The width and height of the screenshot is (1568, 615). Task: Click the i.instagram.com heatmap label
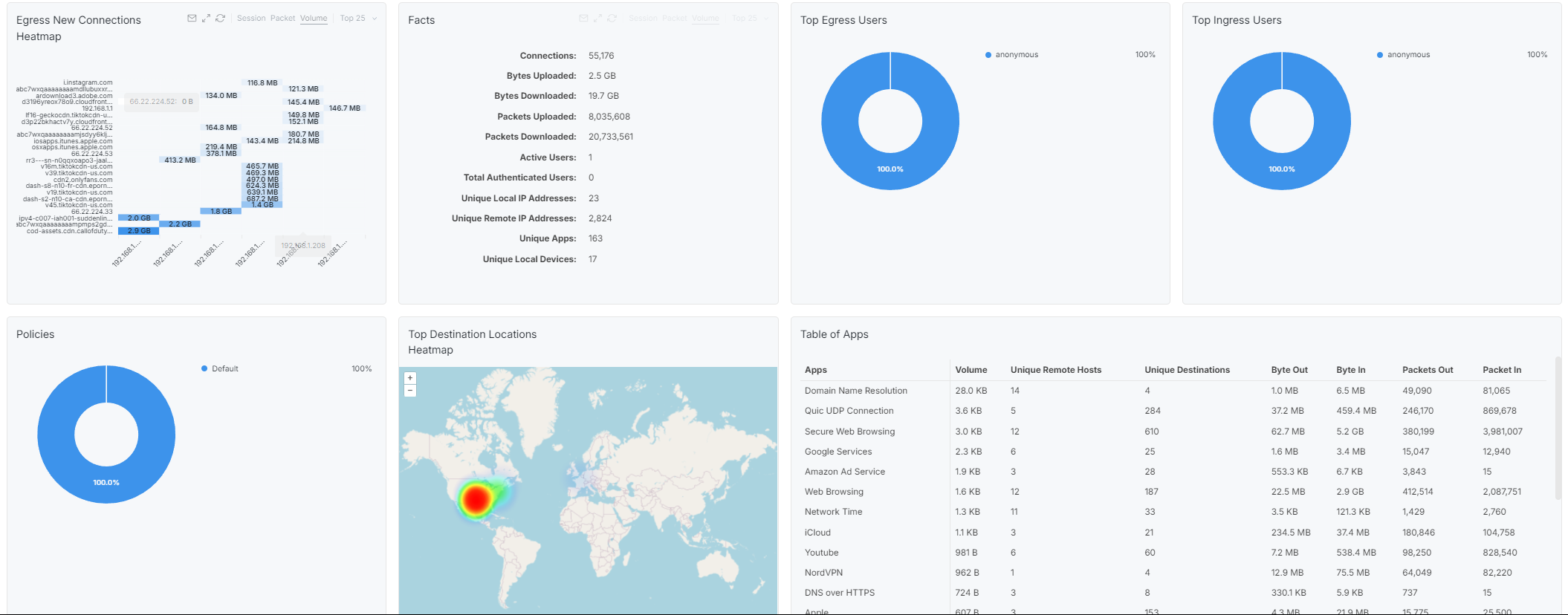(x=88, y=82)
